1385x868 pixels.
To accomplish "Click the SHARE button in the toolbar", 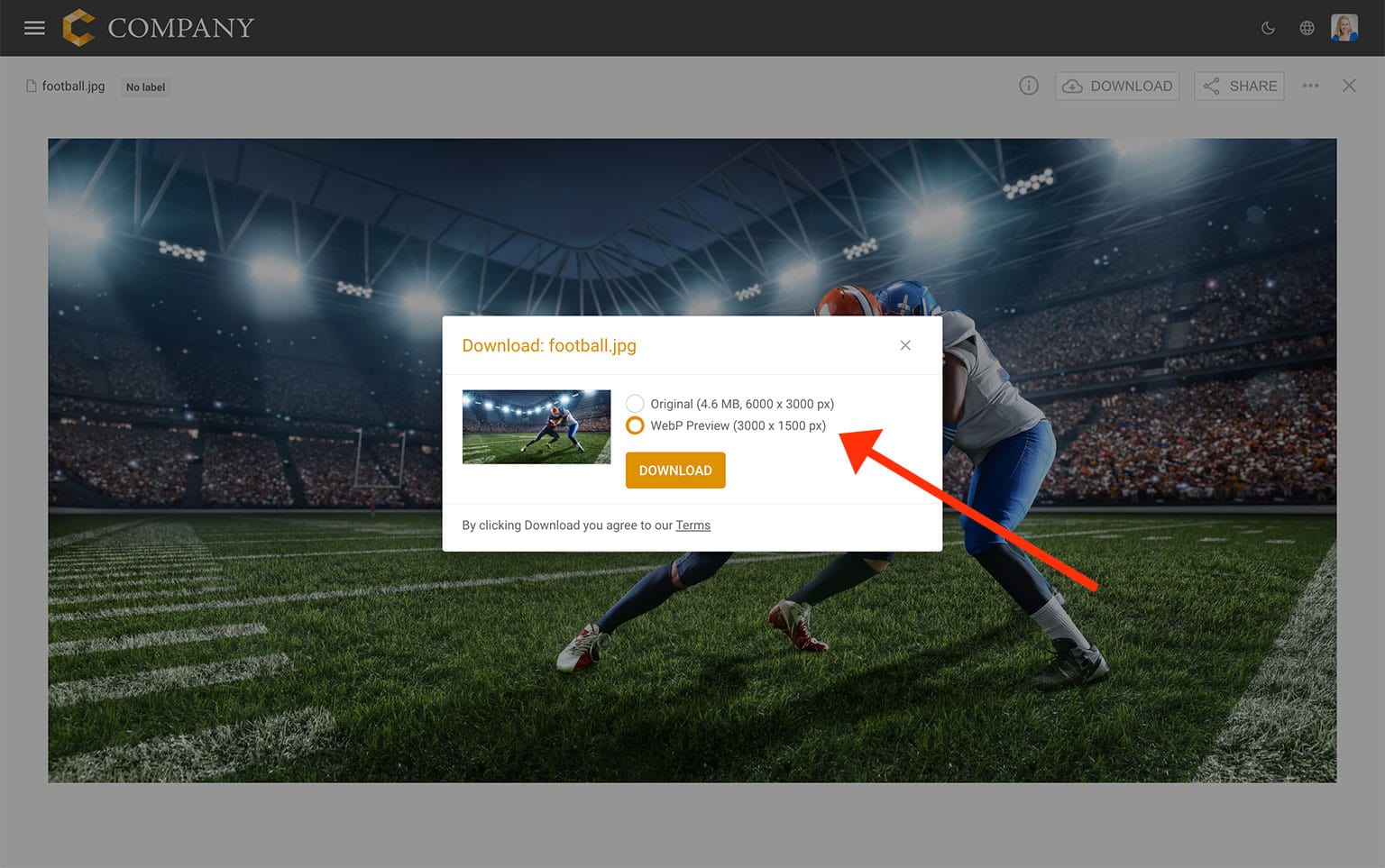I will pyautogui.click(x=1239, y=86).
